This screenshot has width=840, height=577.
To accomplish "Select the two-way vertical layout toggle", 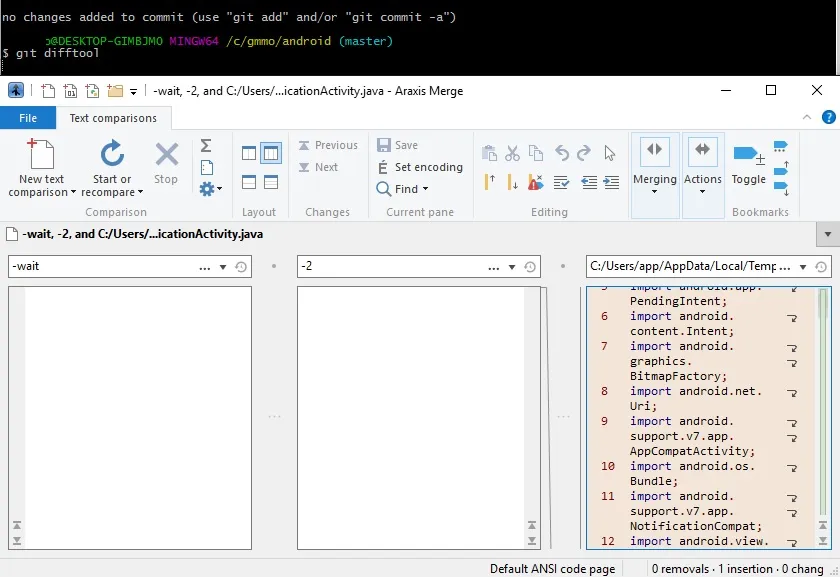I will point(249,153).
